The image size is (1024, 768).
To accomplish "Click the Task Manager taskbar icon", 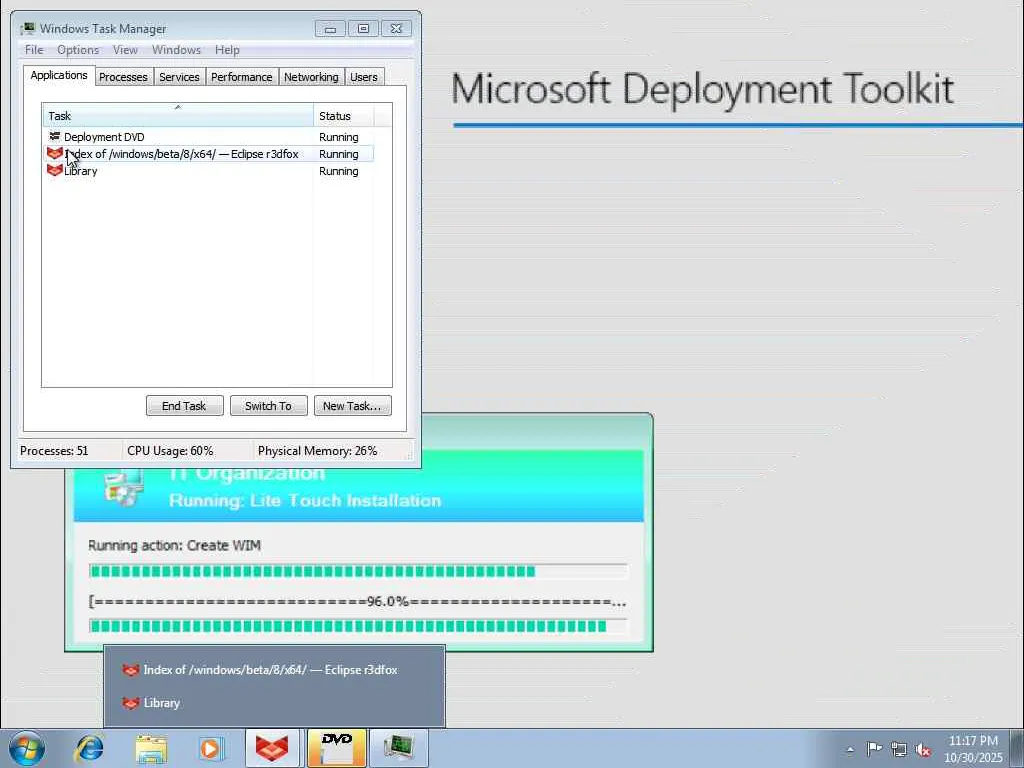I will [398, 748].
